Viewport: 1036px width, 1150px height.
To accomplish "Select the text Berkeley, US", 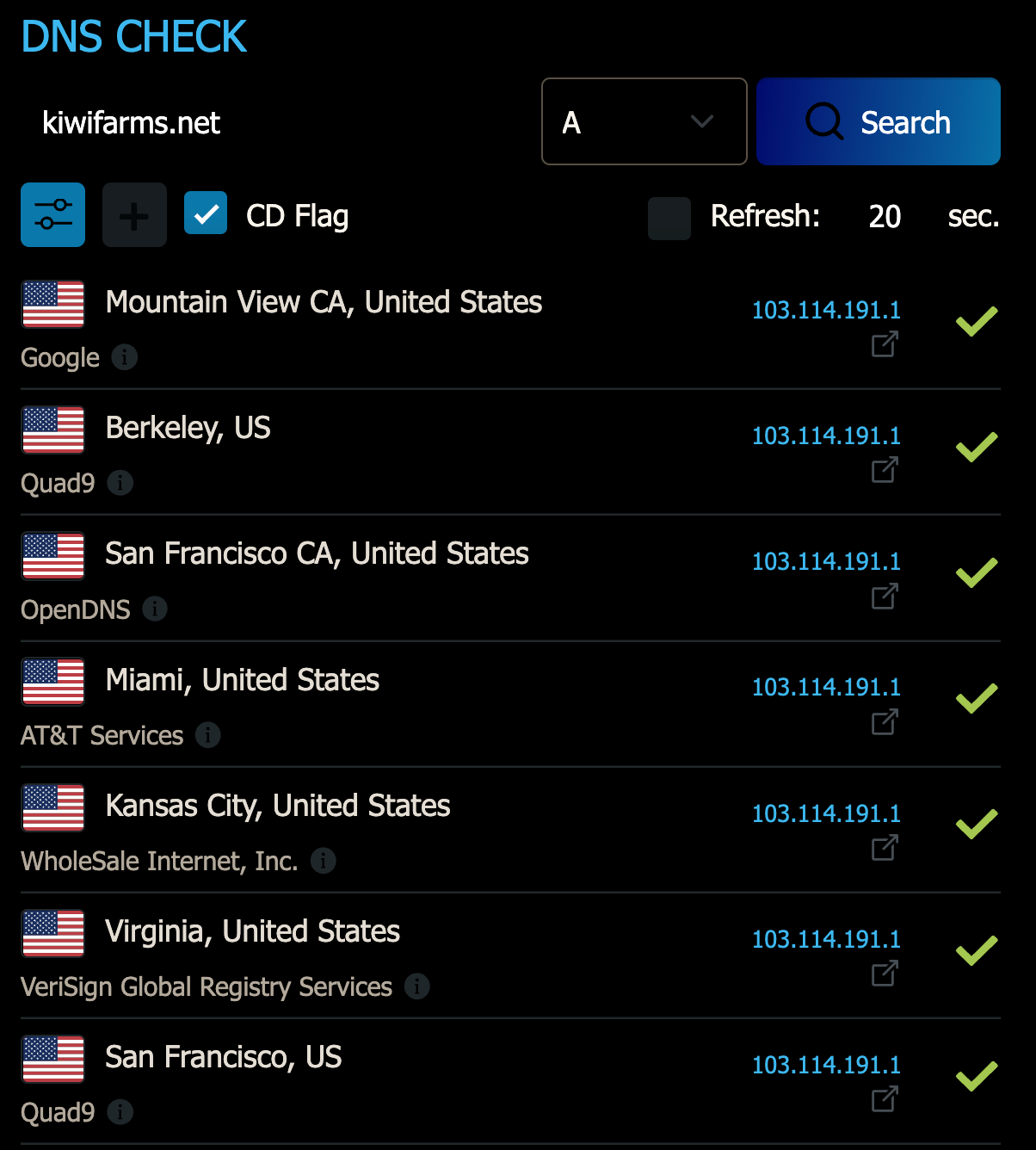I will (188, 428).
